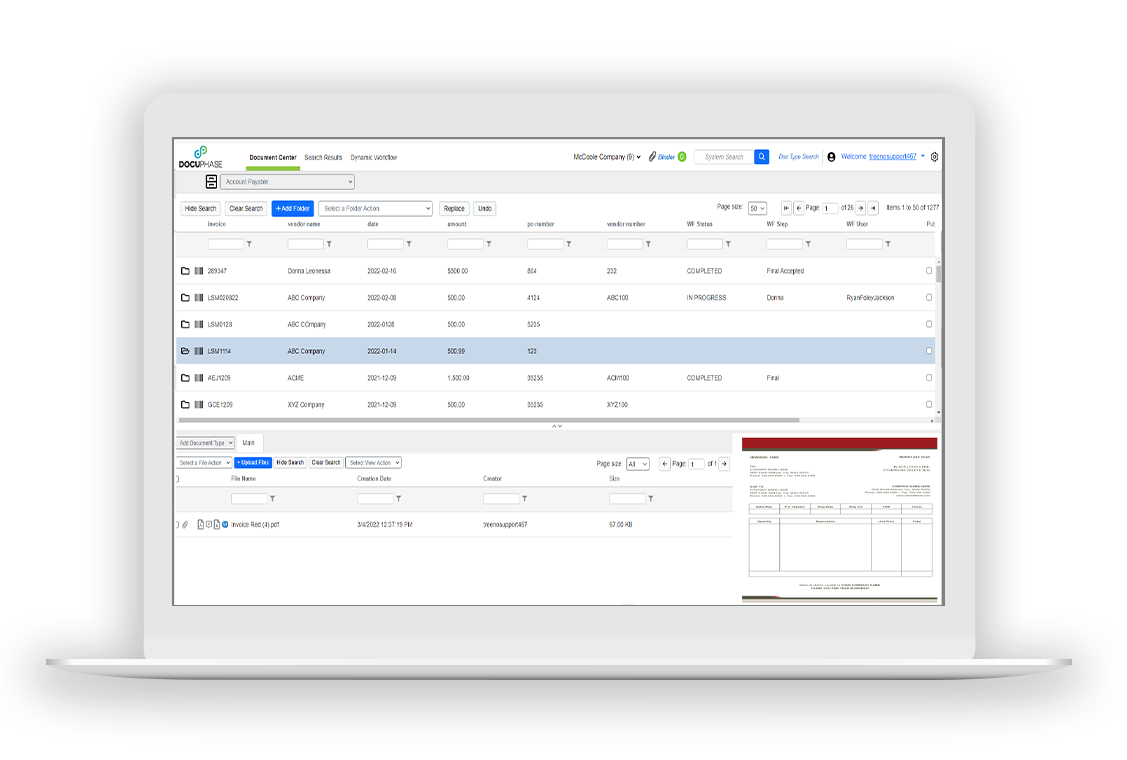Switch to Search Results tab

[323, 157]
